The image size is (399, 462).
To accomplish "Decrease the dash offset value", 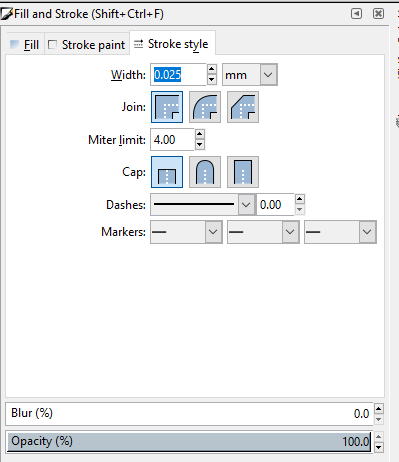I will tap(300, 210).
